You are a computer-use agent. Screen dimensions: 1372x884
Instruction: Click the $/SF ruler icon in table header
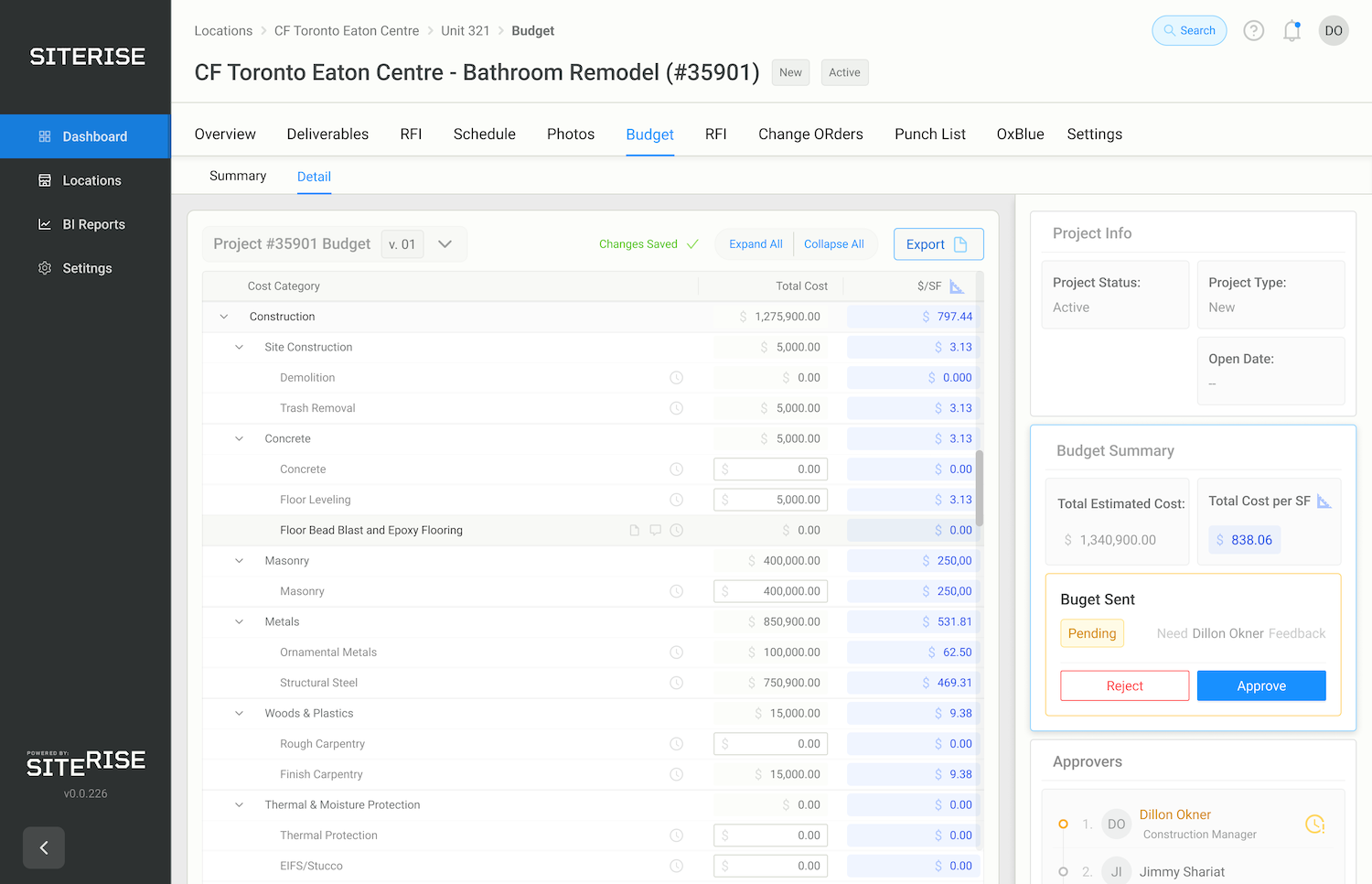[x=957, y=286]
